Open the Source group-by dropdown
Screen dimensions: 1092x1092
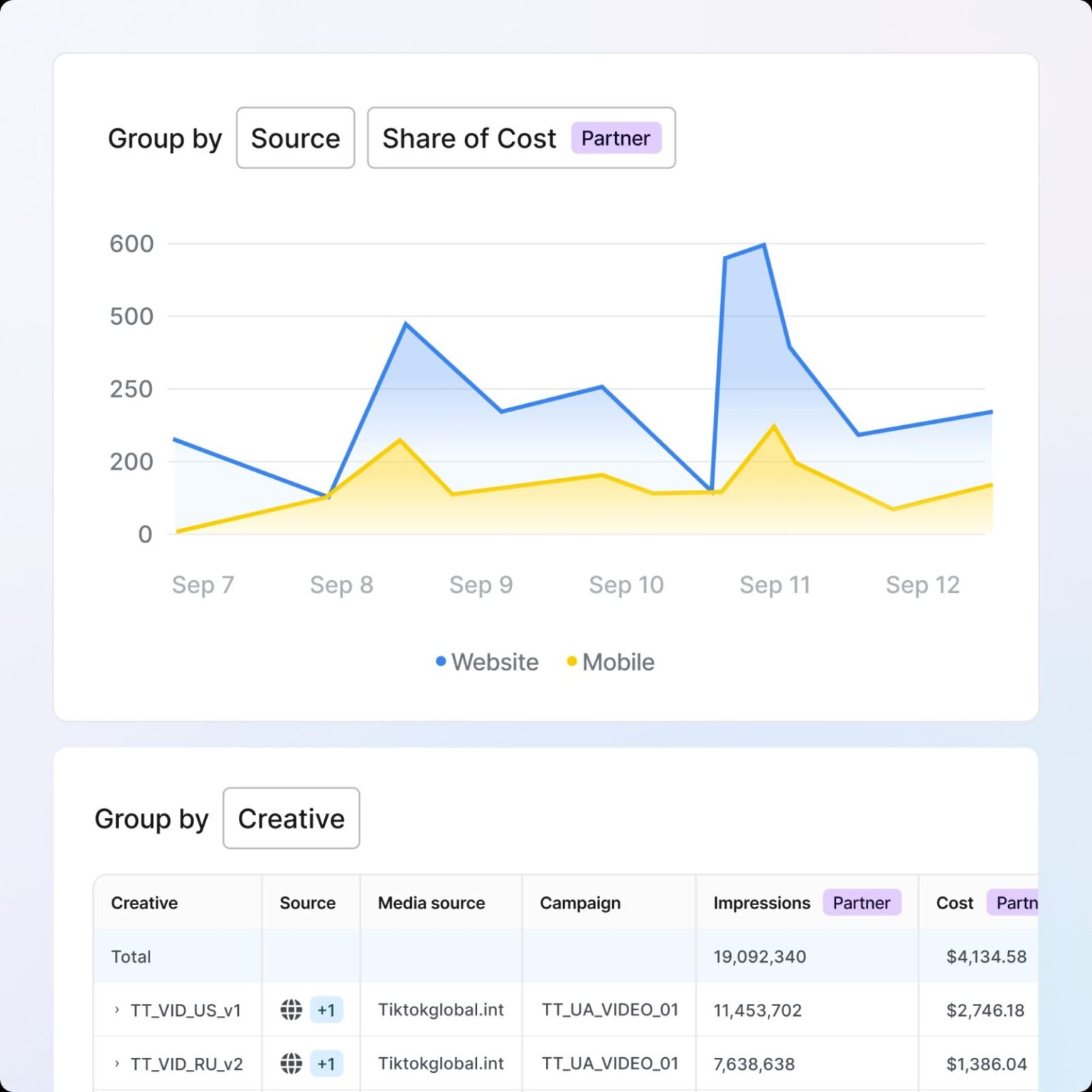click(x=296, y=138)
